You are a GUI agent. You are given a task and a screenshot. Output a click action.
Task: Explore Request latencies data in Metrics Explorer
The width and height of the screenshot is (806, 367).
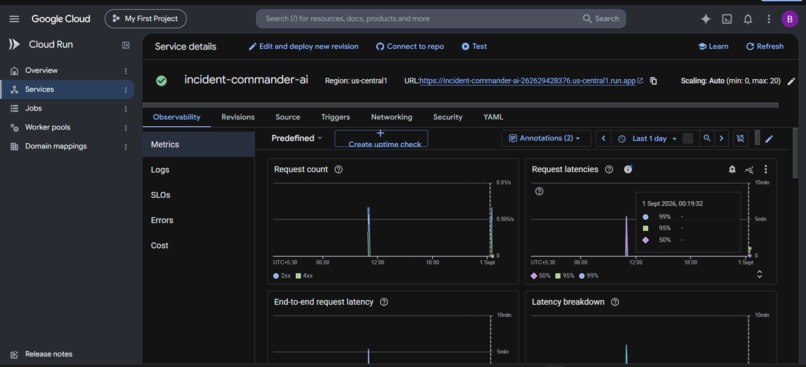point(749,170)
